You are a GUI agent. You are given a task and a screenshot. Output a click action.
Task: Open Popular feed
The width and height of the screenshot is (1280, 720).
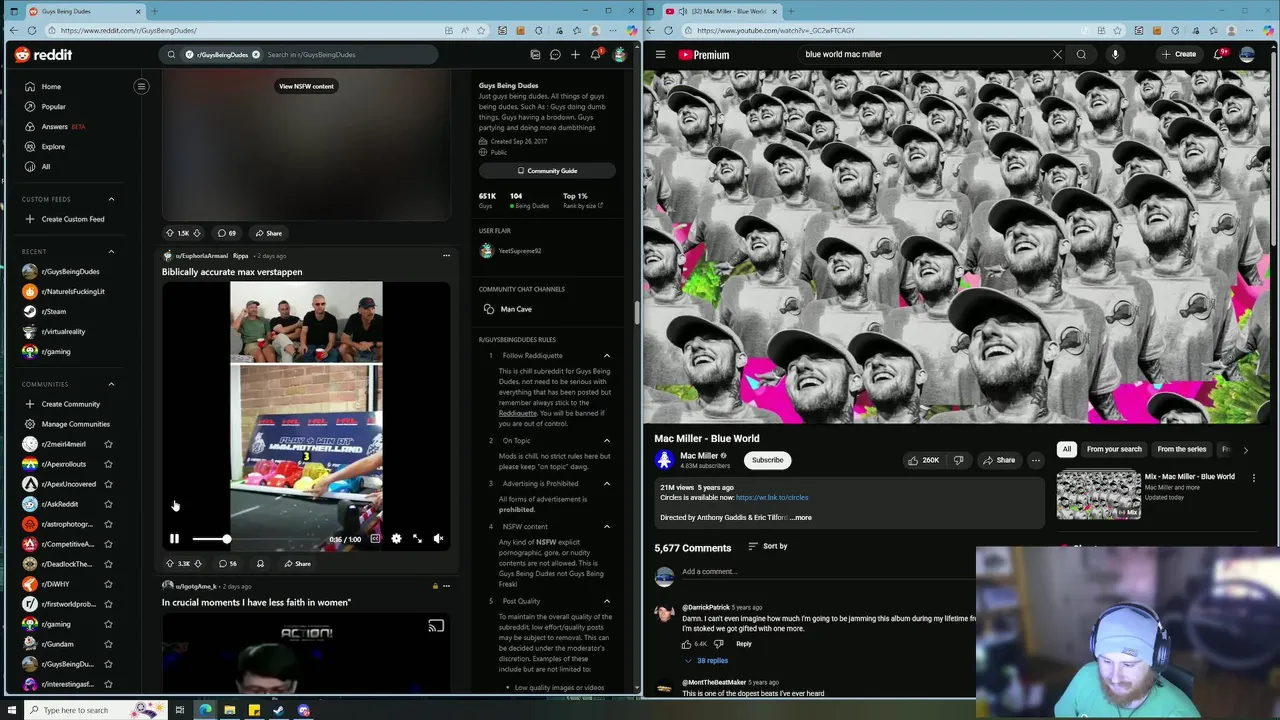click(x=53, y=107)
